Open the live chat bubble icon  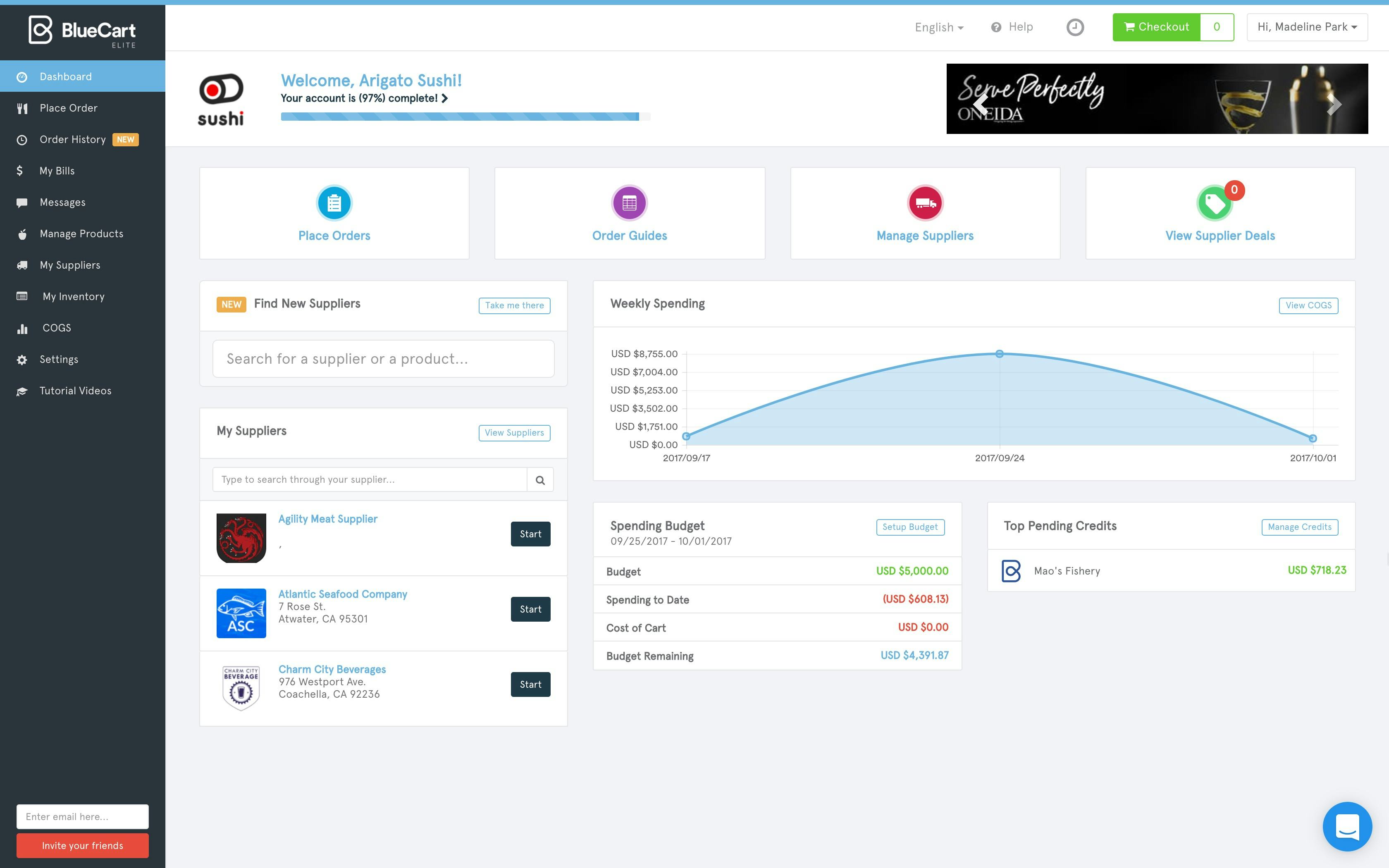1346,827
